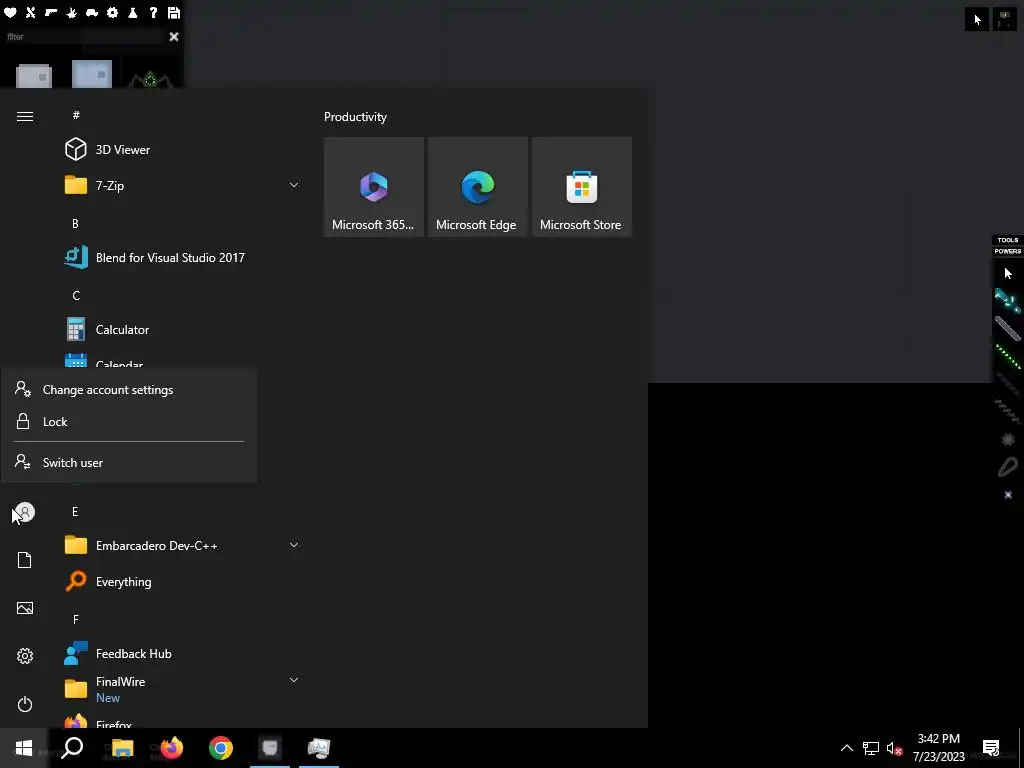This screenshot has width=1024, height=768.
Task: Expand the Embarcadero Dev-C++ folder chevron
Action: click(x=294, y=545)
